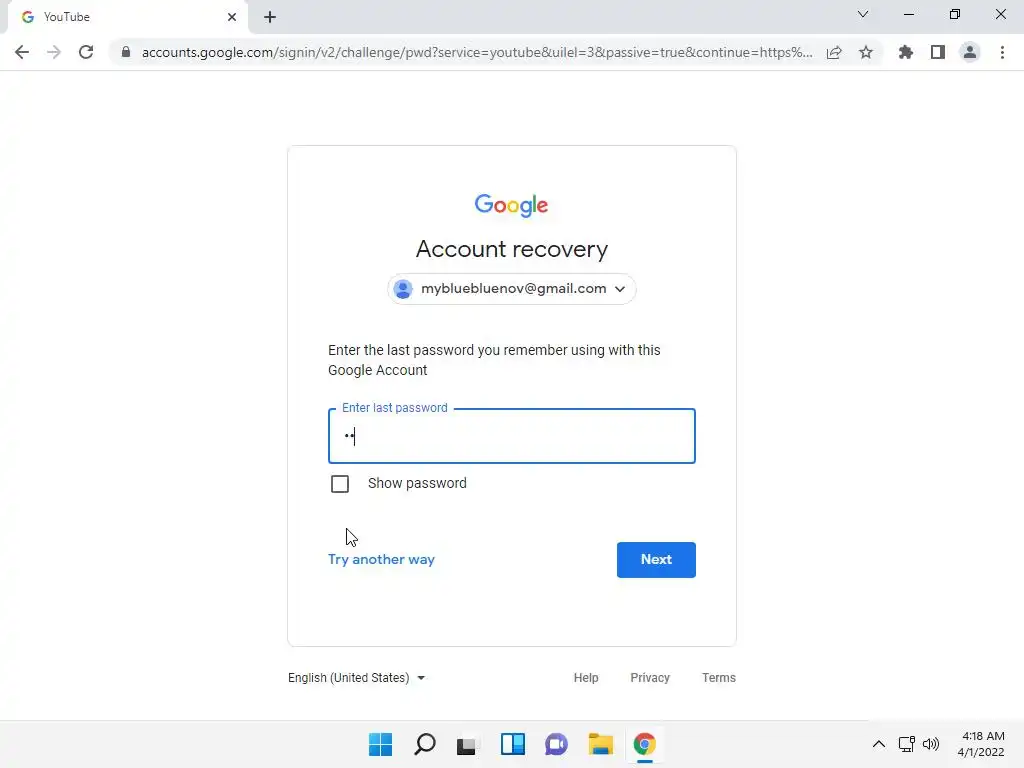Open the tab search chevron

click(863, 14)
